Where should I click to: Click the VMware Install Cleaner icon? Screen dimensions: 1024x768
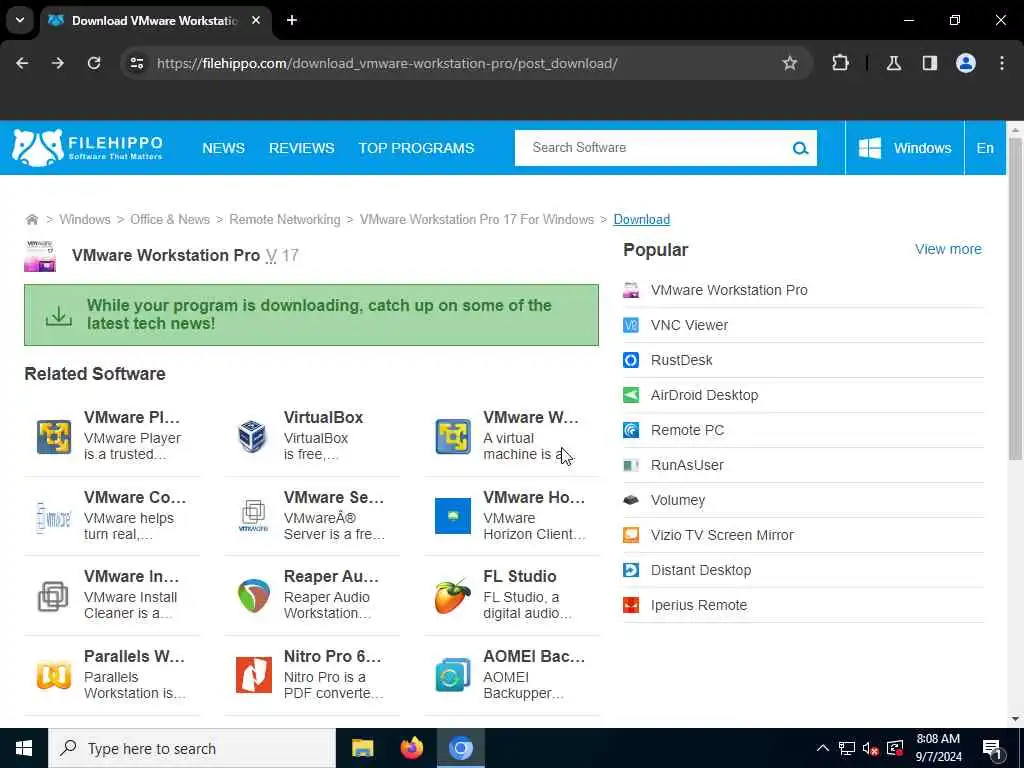click(x=54, y=596)
